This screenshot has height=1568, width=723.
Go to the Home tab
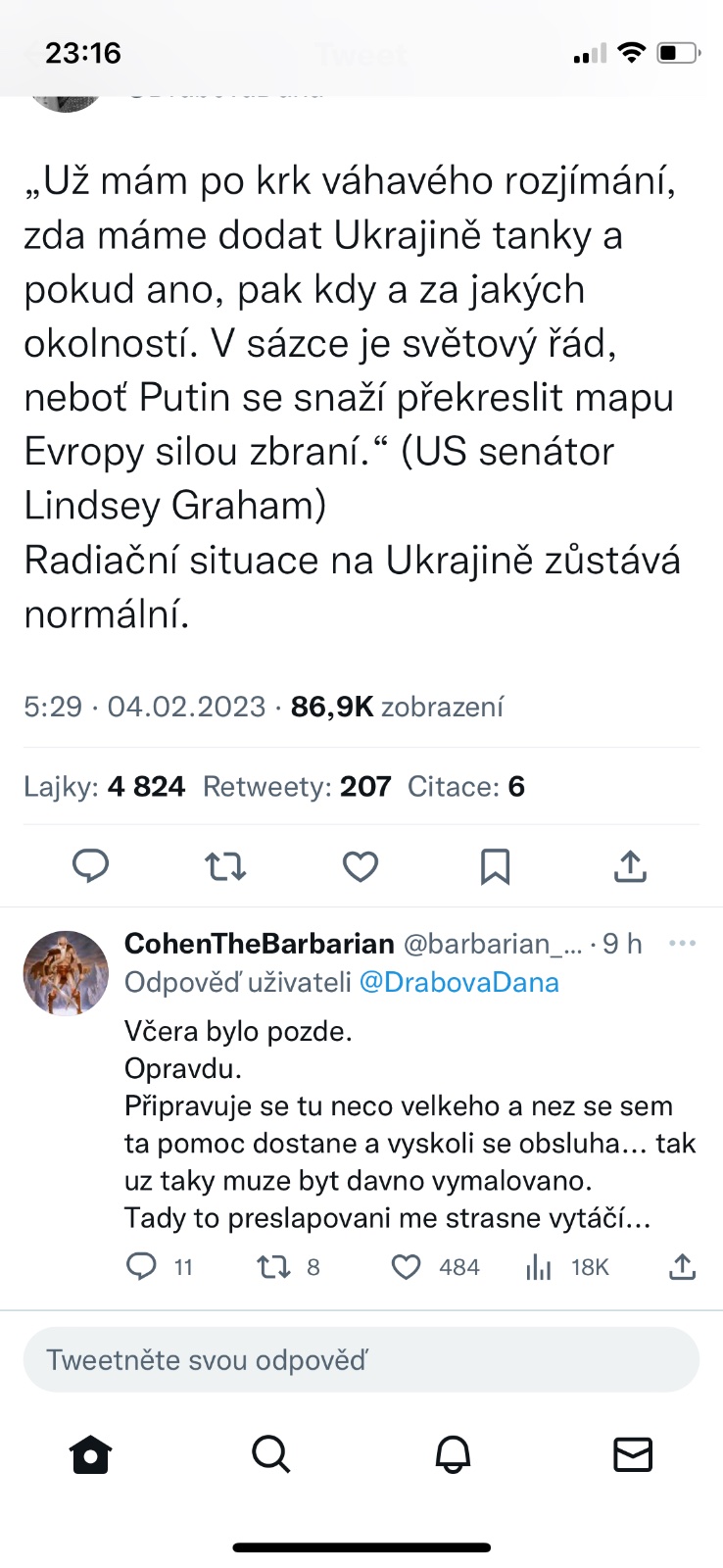tap(91, 1455)
